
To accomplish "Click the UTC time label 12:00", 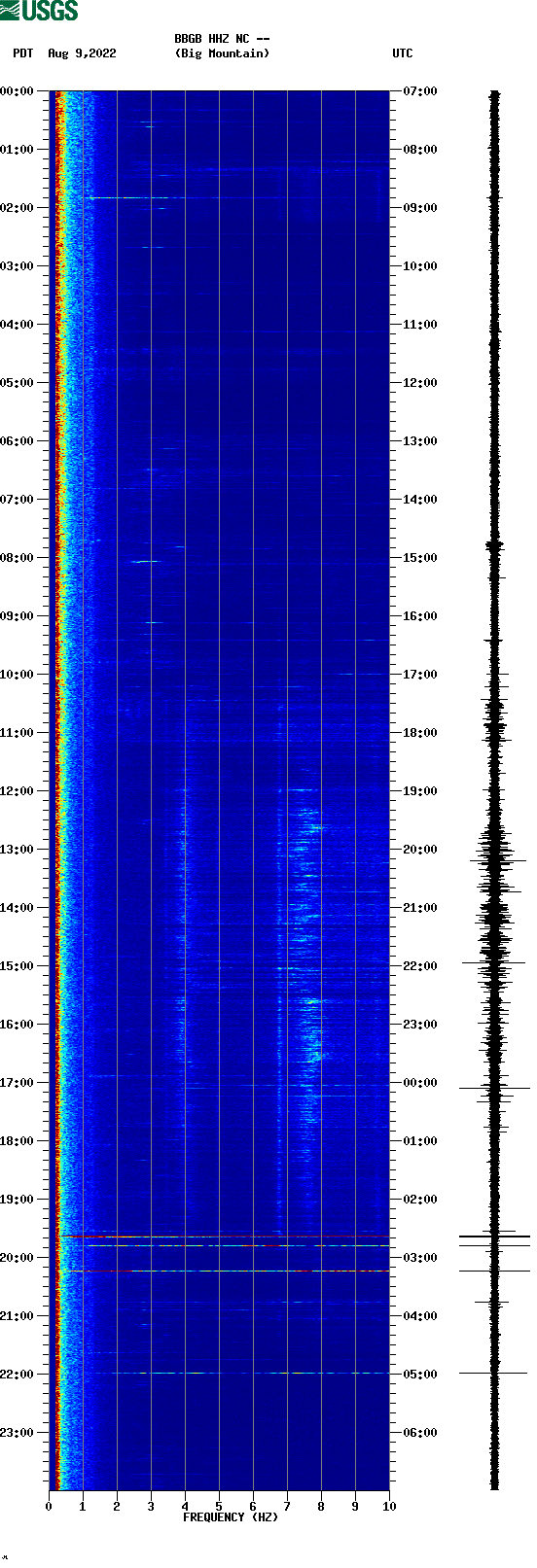I will [420, 383].
